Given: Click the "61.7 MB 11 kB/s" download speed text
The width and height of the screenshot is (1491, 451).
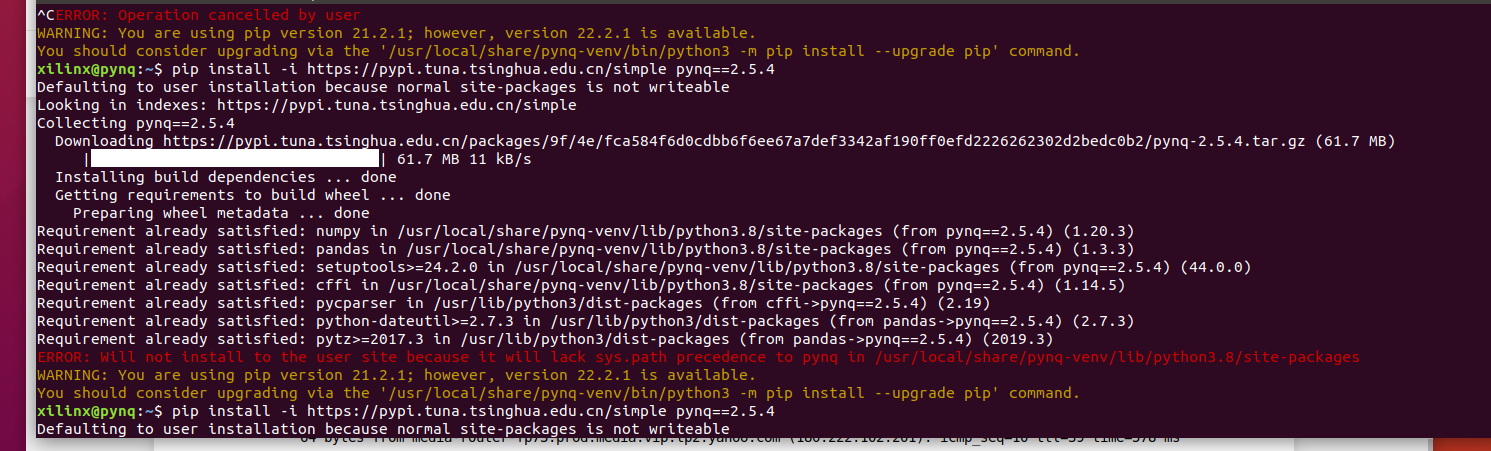Looking at the screenshot, I should (x=464, y=159).
